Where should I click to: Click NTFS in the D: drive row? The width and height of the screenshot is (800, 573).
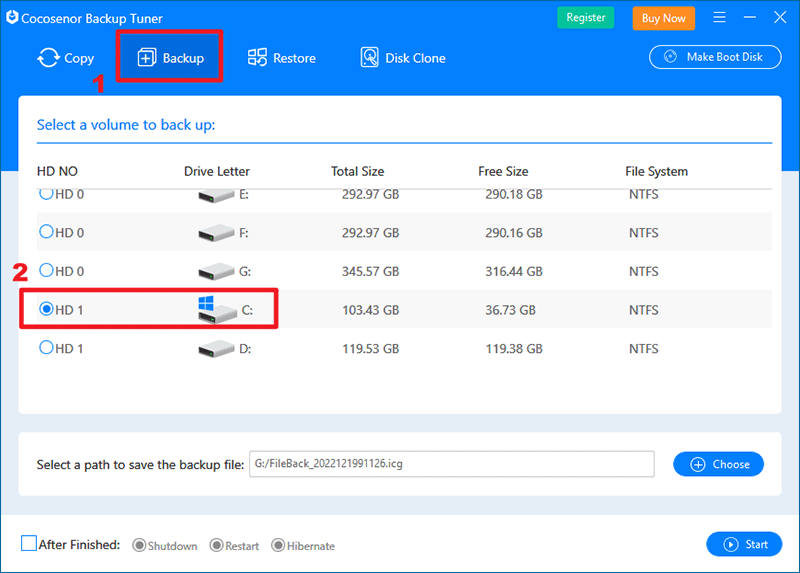643,349
